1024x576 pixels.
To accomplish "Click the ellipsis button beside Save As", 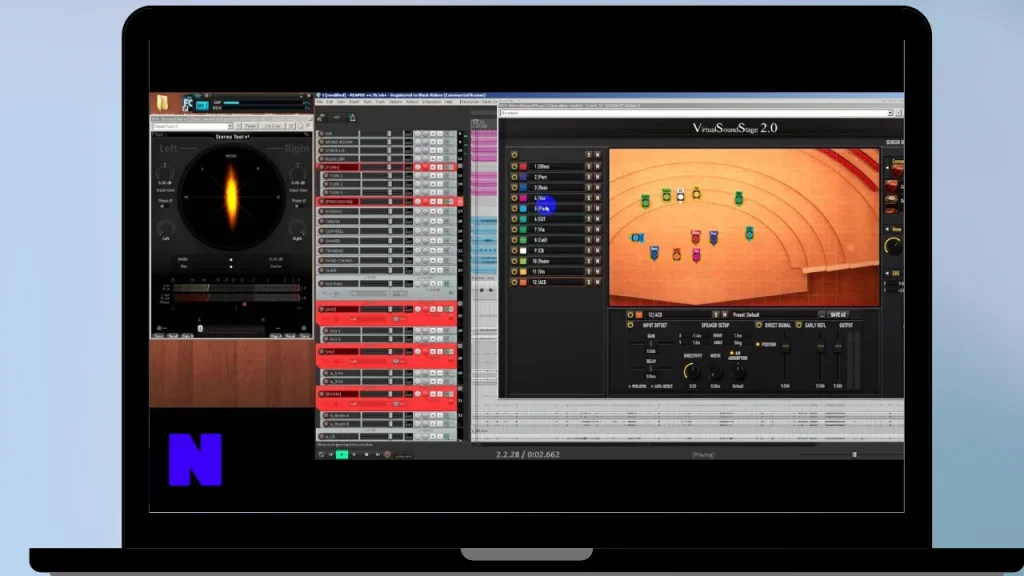I will pos(822,315).
